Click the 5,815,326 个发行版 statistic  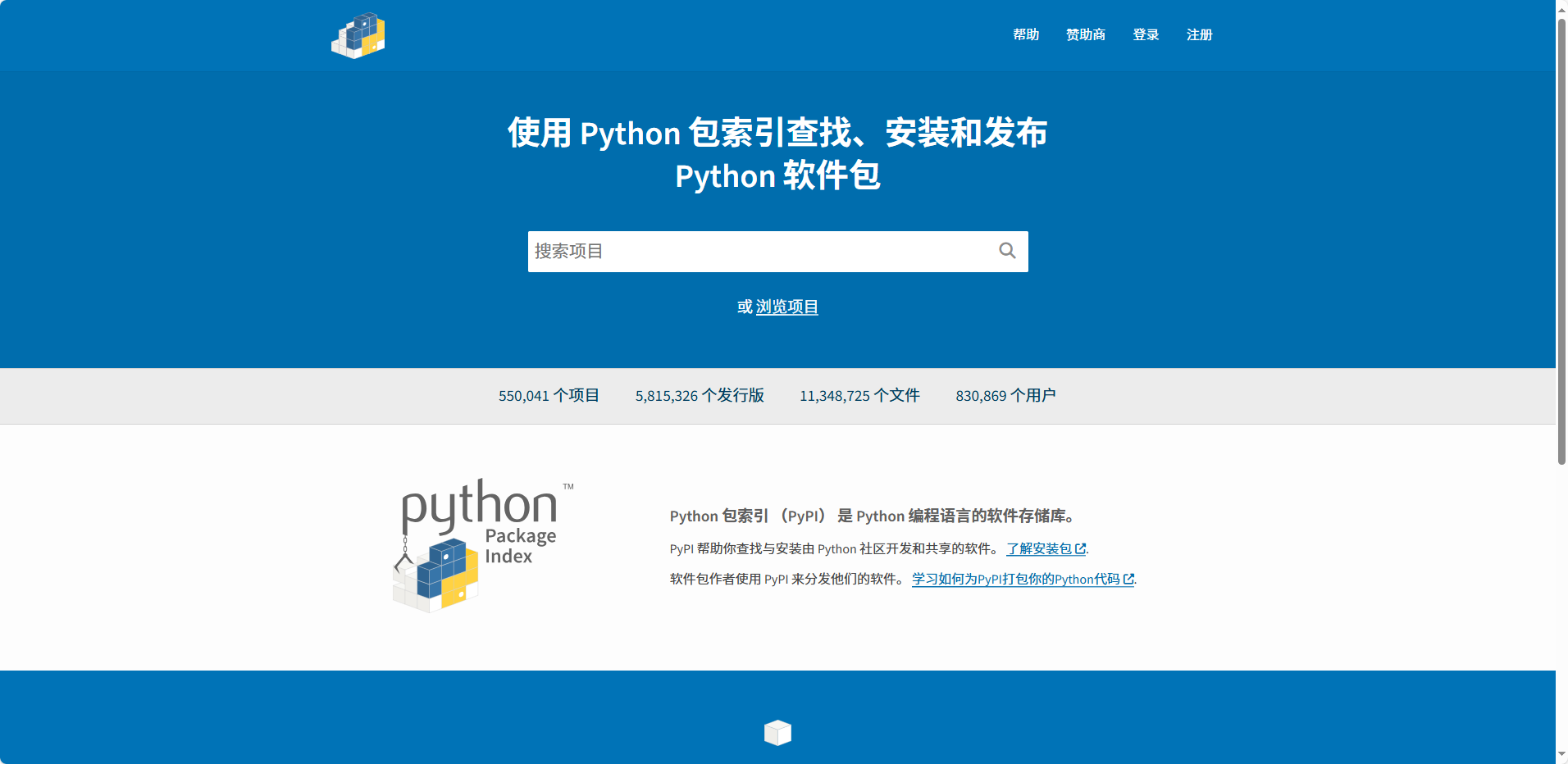tap(700, 396)
